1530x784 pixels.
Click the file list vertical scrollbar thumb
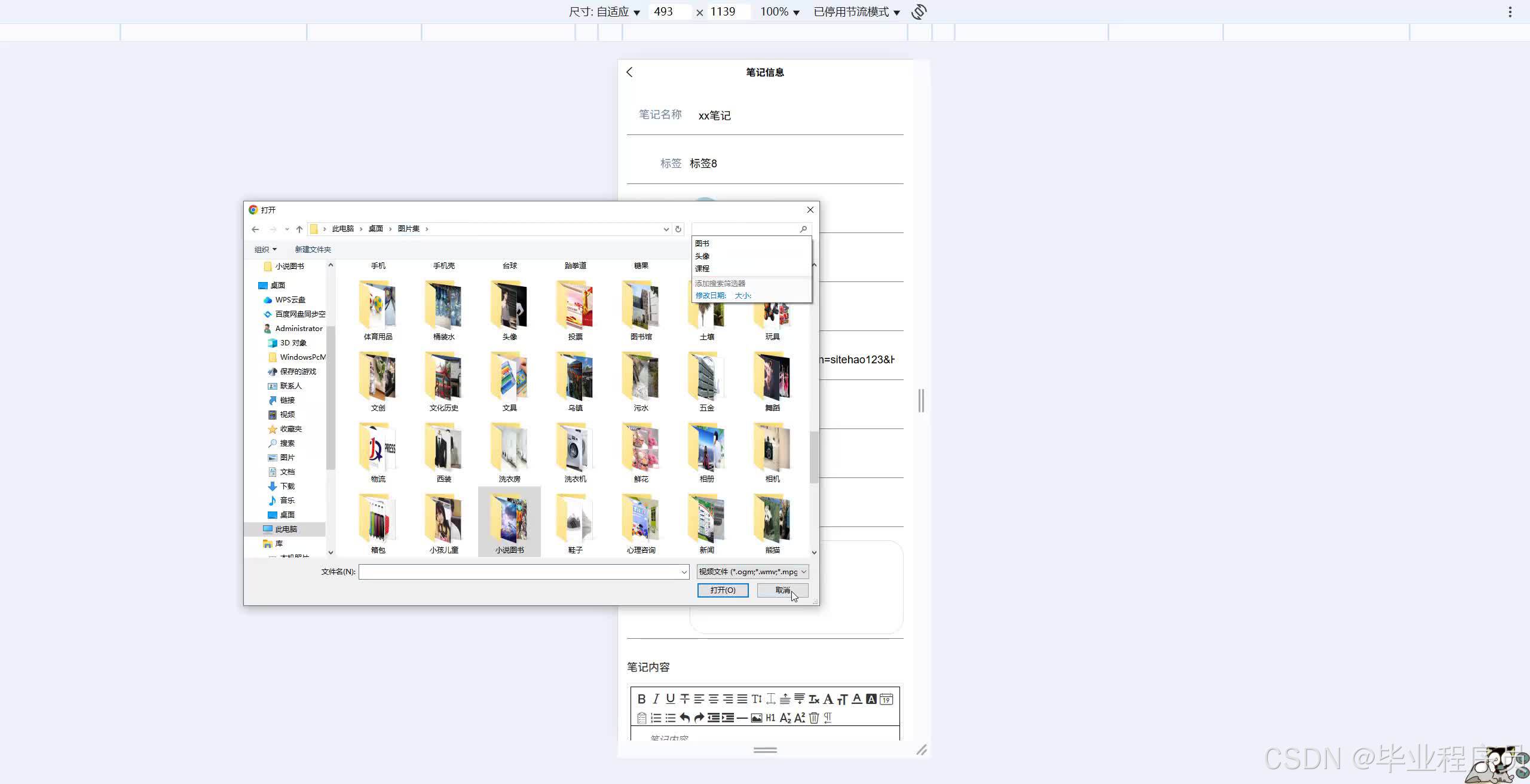click(813, 457)
